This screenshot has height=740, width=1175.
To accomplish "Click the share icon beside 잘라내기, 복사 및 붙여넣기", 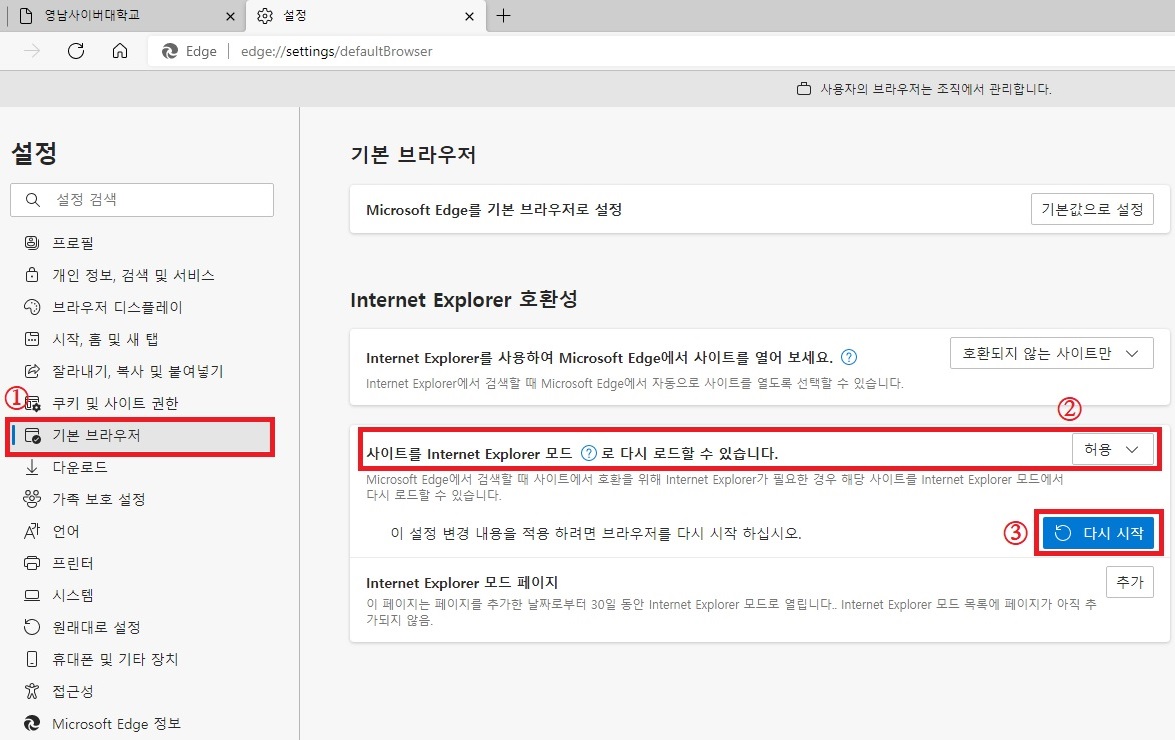I will tap(31, 371).
